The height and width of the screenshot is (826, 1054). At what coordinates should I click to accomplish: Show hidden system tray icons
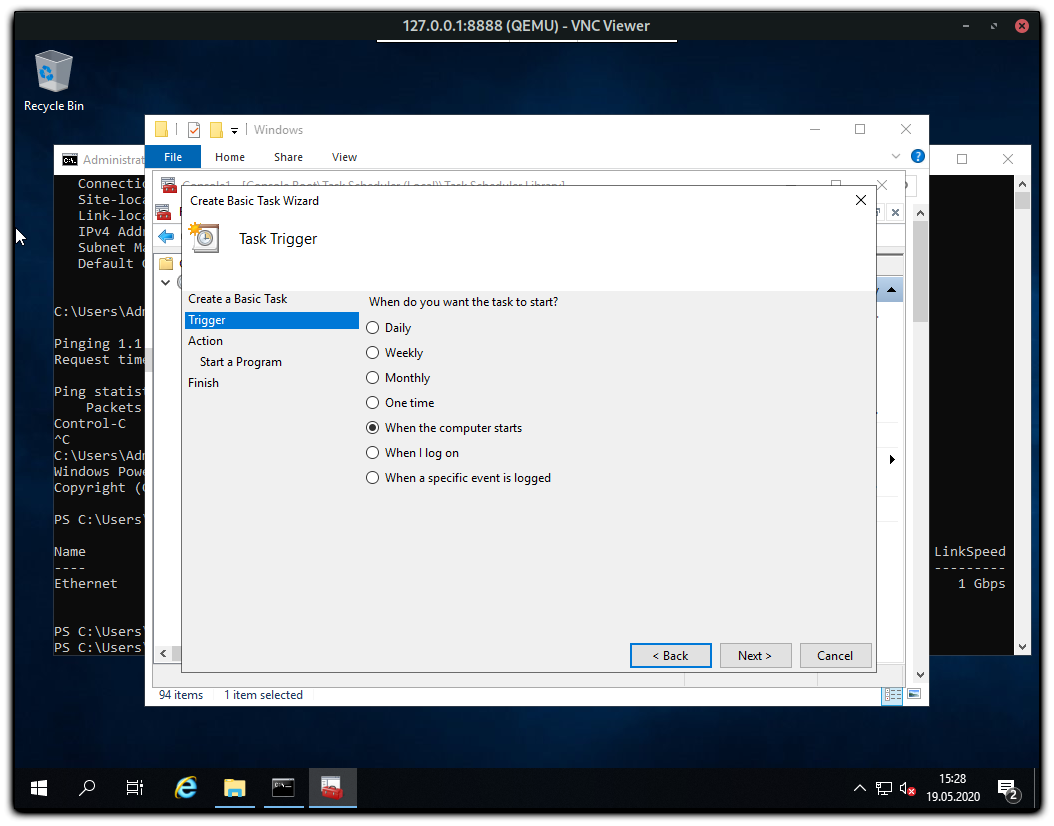coord(859,788)
